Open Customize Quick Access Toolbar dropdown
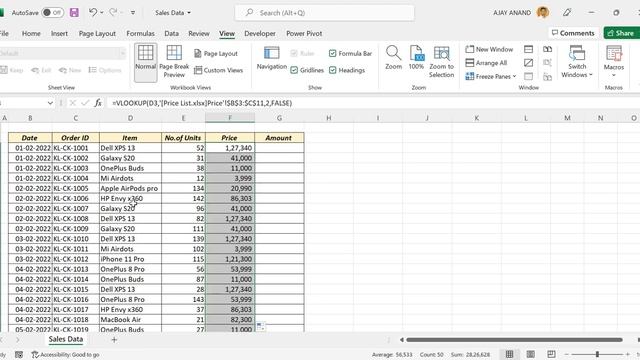This screenshot has height=360, width=640. (x=133, y=13)
